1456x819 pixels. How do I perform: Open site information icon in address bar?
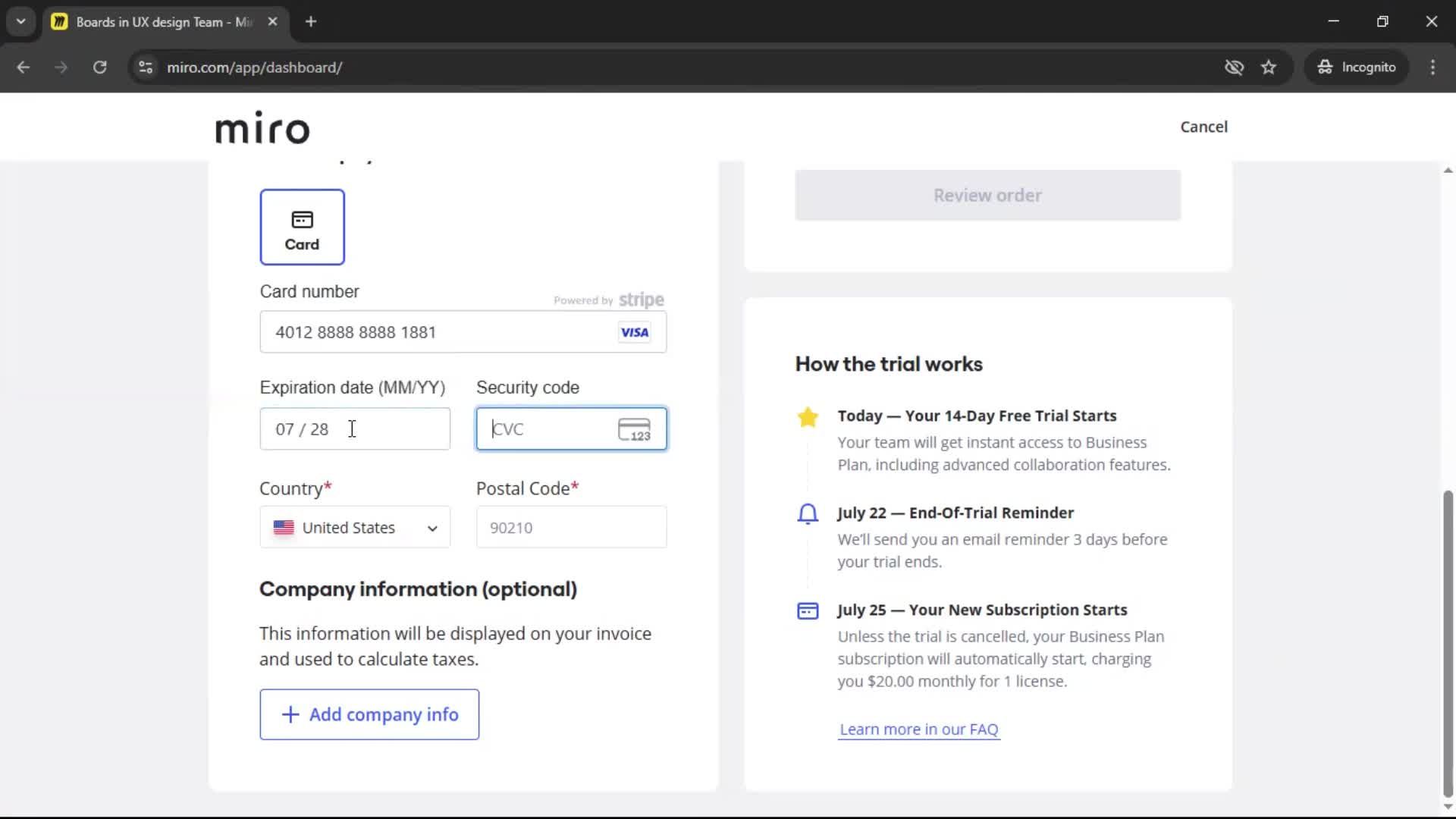(146, 67)
